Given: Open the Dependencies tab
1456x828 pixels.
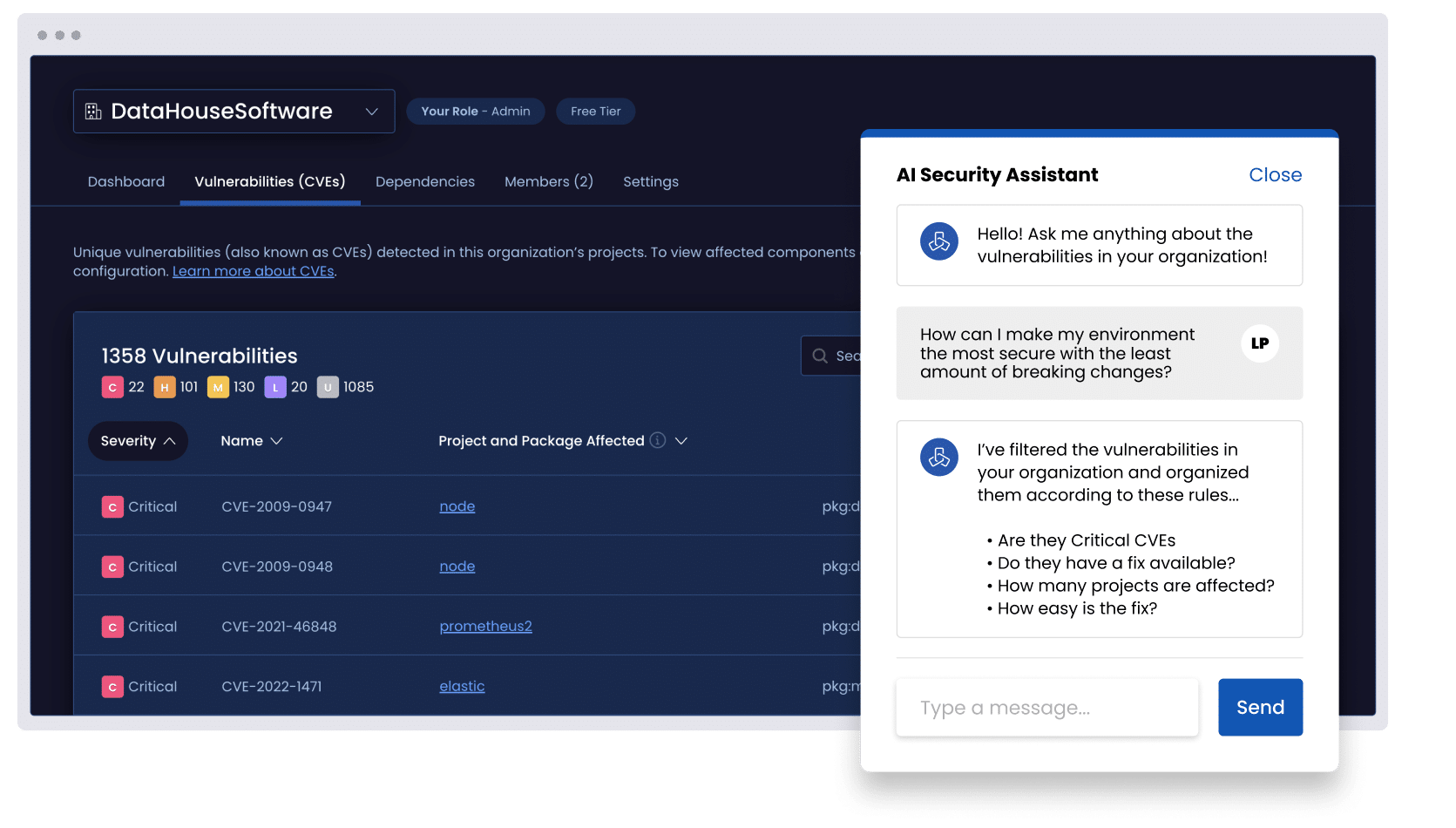Looking at the screenshot, I should coord(425,181).
